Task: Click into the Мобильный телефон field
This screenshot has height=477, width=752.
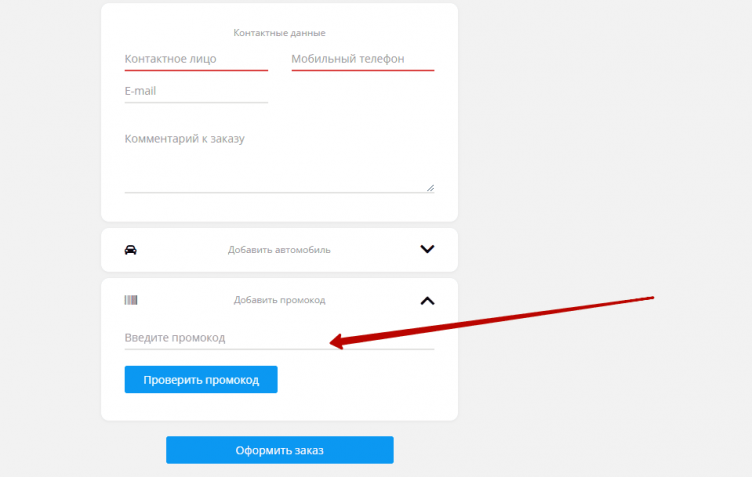Action: [362, 59]
